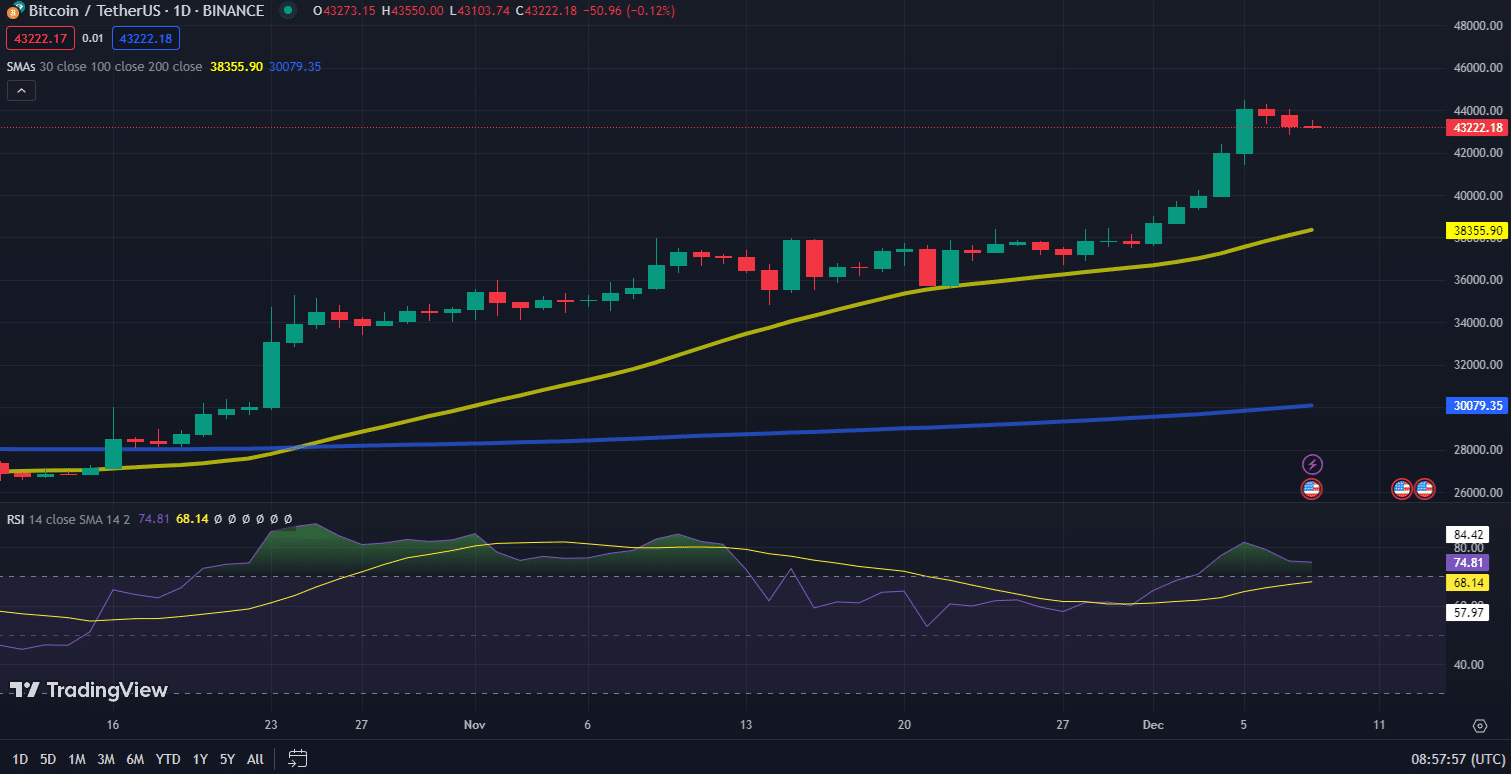The height and width of the screenshot is (774, 1511).
Task: Click the 32000.00 price scale label
Action: coord(1477,365)
